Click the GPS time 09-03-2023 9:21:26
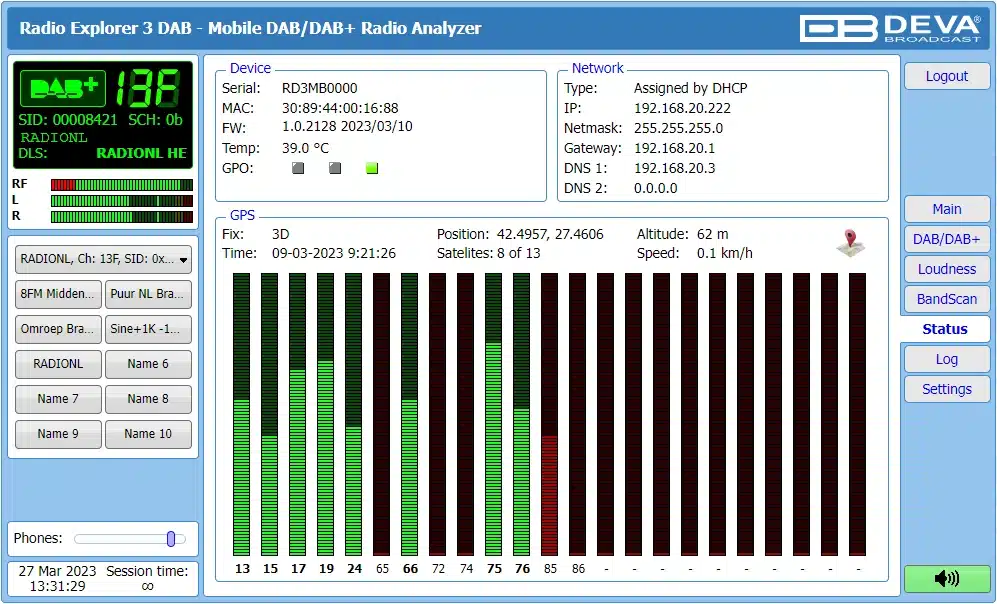 334,253
